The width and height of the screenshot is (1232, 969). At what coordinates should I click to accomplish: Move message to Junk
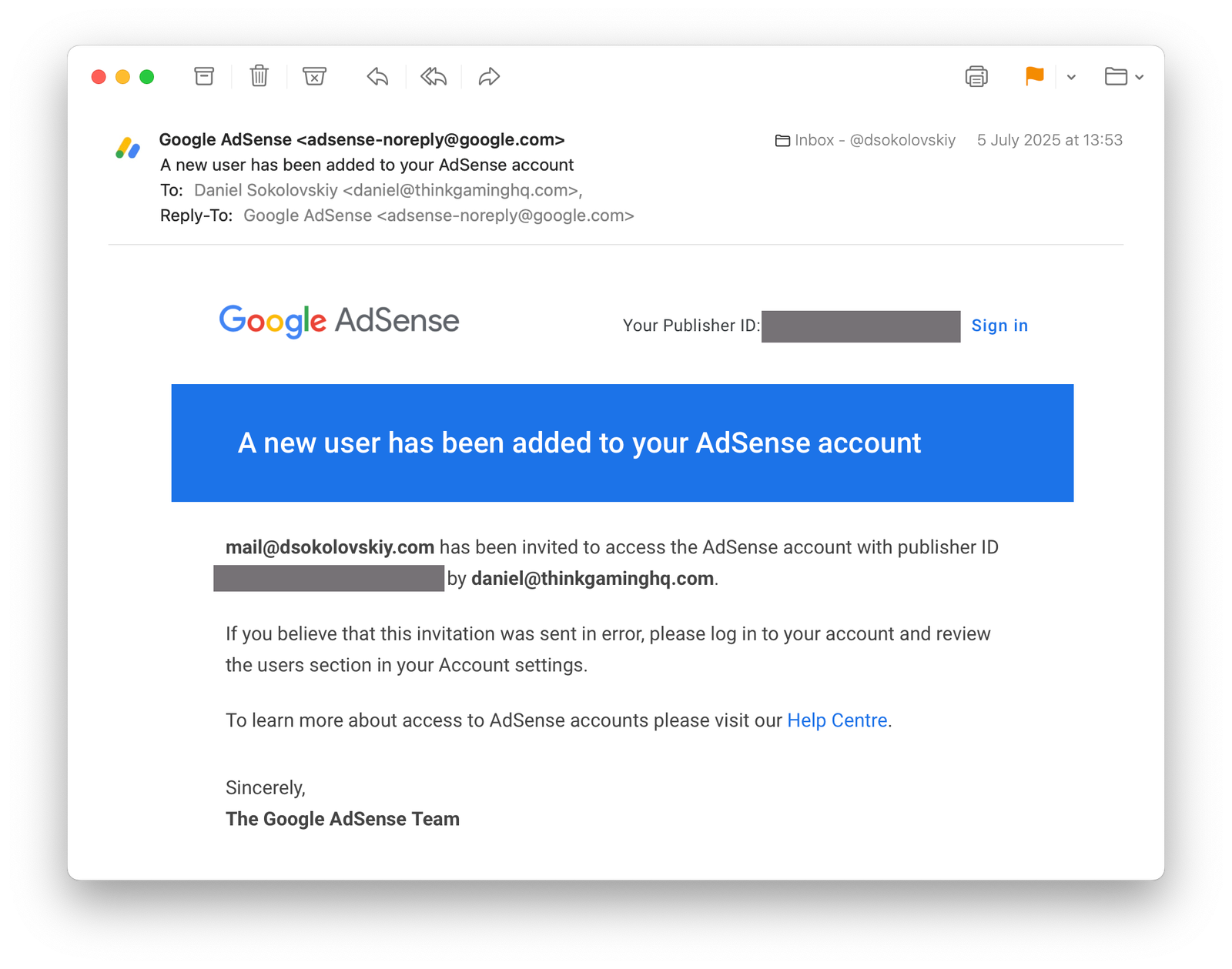point(314,76)
